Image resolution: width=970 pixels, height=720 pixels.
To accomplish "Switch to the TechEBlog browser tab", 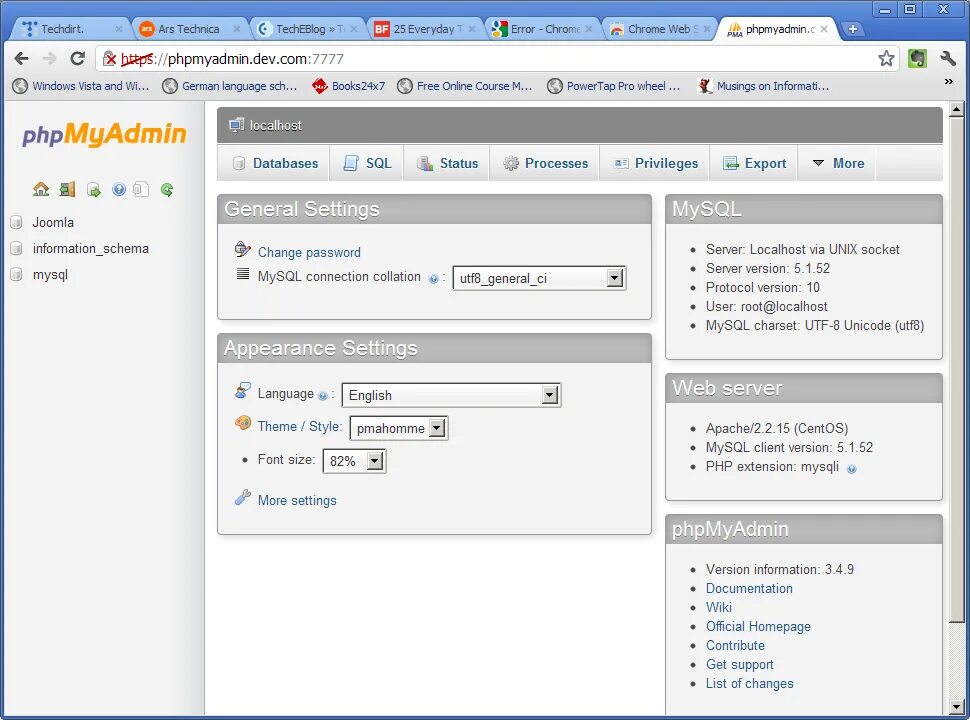I will pyautogui.click(x=306, y=29).
